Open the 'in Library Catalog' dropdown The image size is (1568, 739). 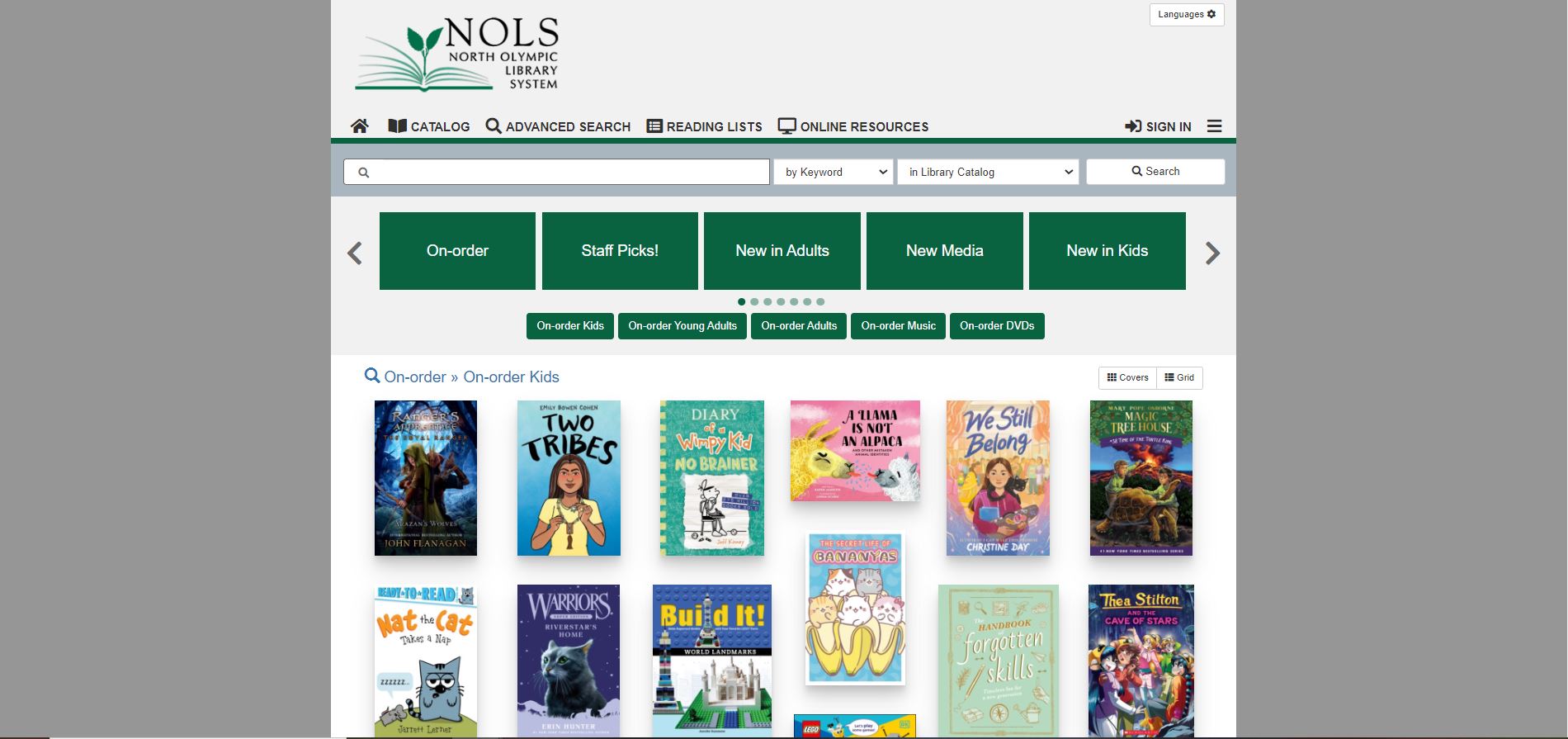click(x=988, y=172)
